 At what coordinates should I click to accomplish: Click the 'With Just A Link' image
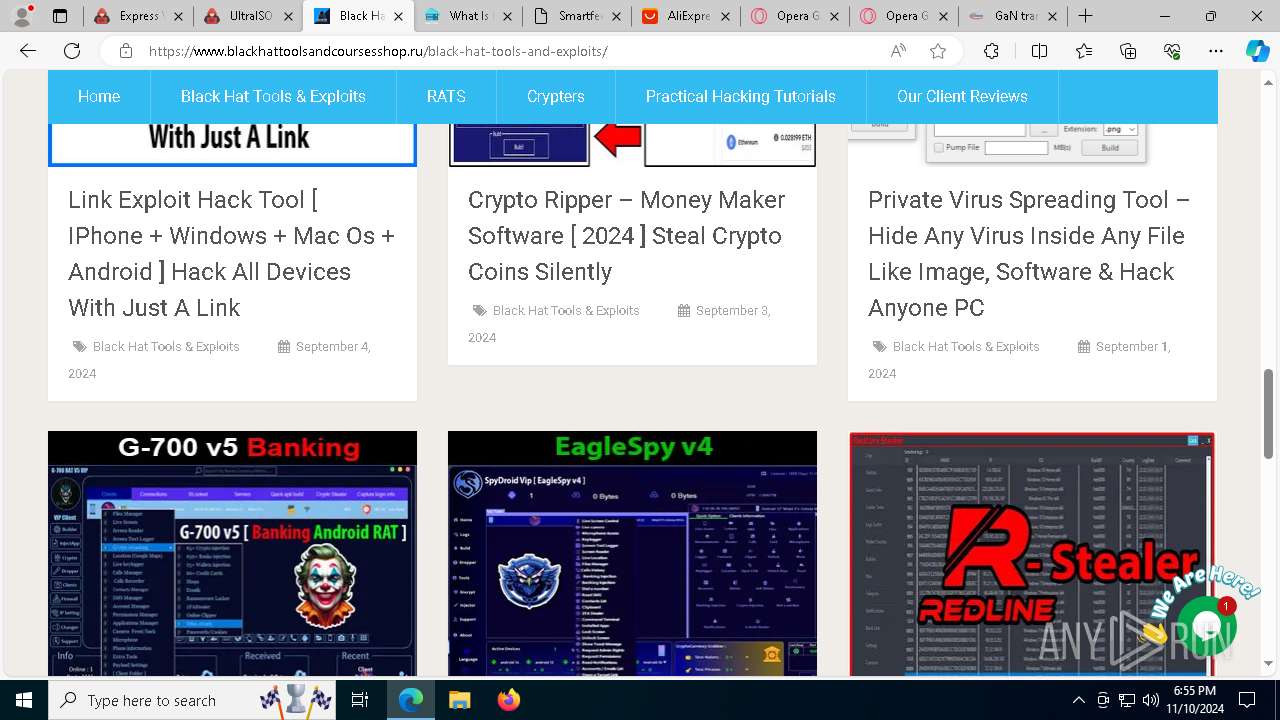232,143
